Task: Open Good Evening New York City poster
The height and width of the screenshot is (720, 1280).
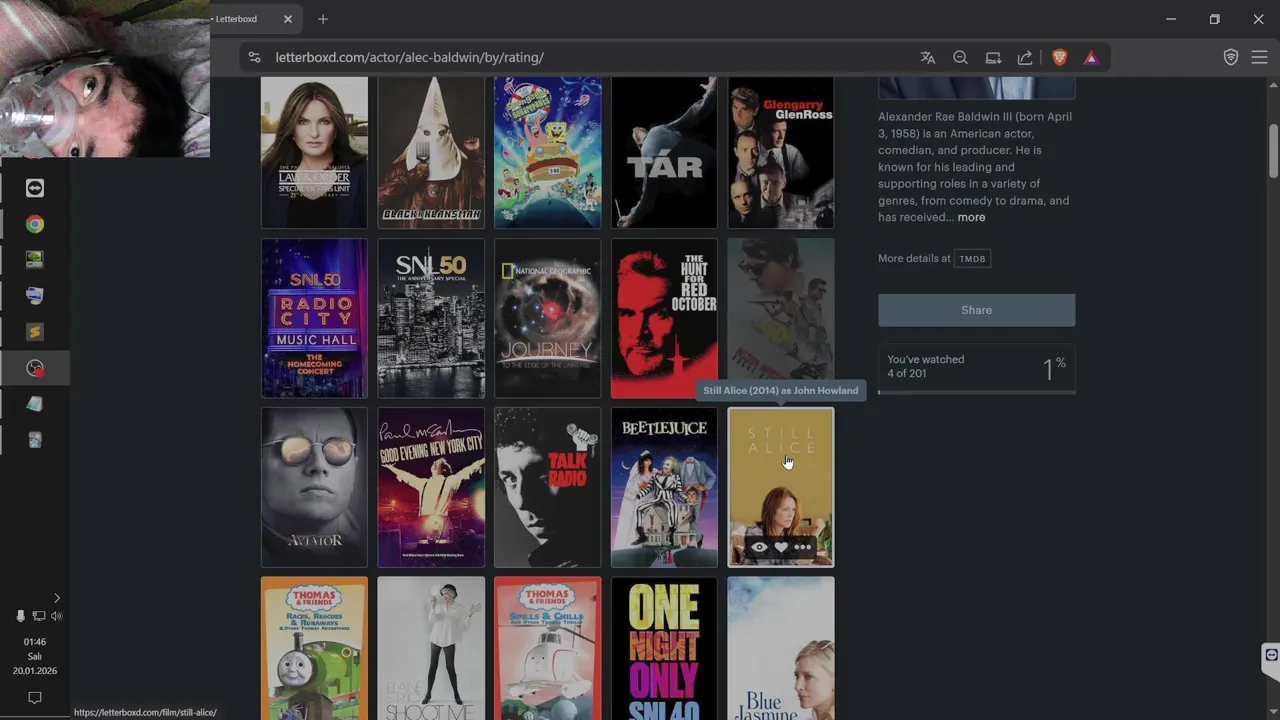Action: 431,487
